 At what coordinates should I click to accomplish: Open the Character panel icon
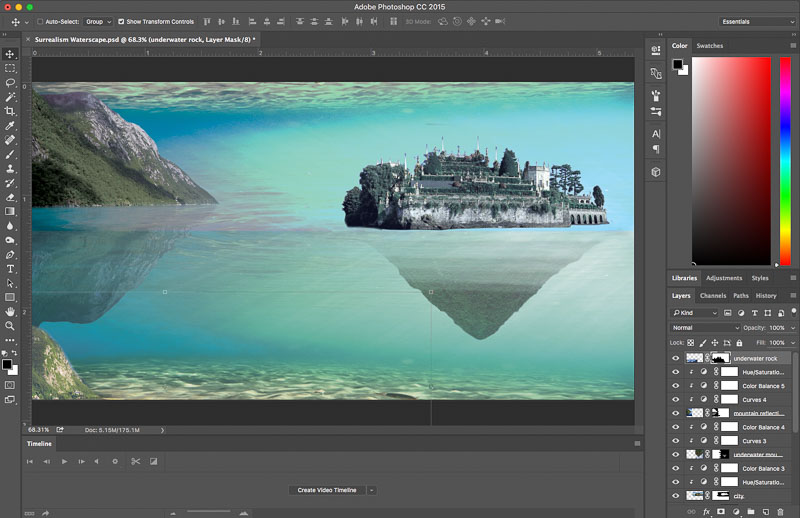[x=656, y=134]
